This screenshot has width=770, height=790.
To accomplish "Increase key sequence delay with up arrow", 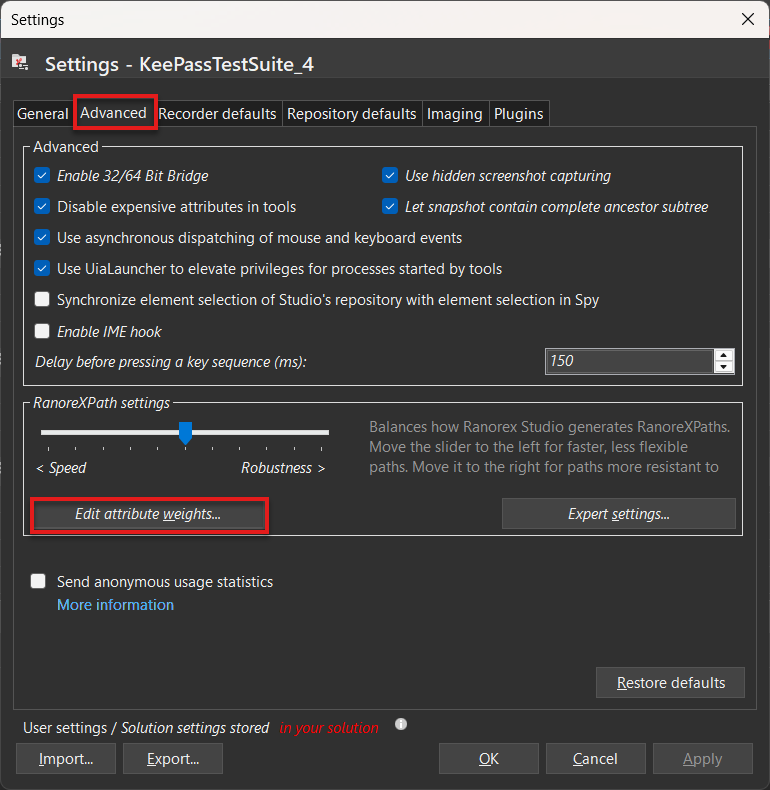I will [724, 355].
